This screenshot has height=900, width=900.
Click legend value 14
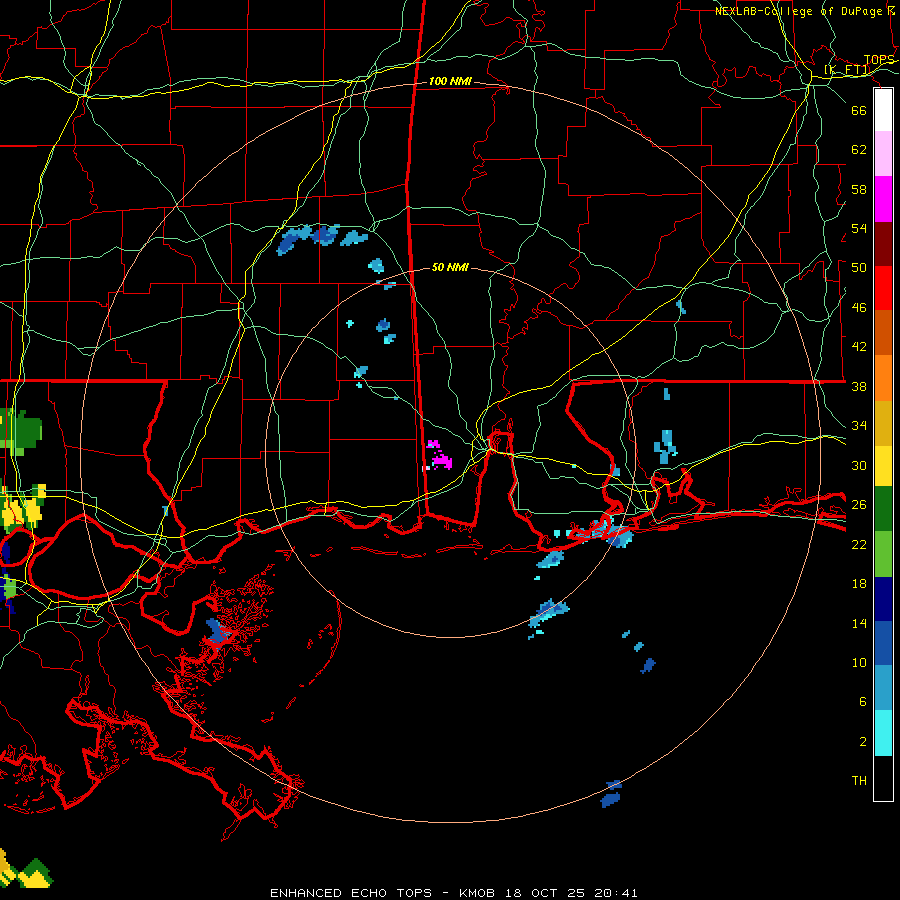859,623
